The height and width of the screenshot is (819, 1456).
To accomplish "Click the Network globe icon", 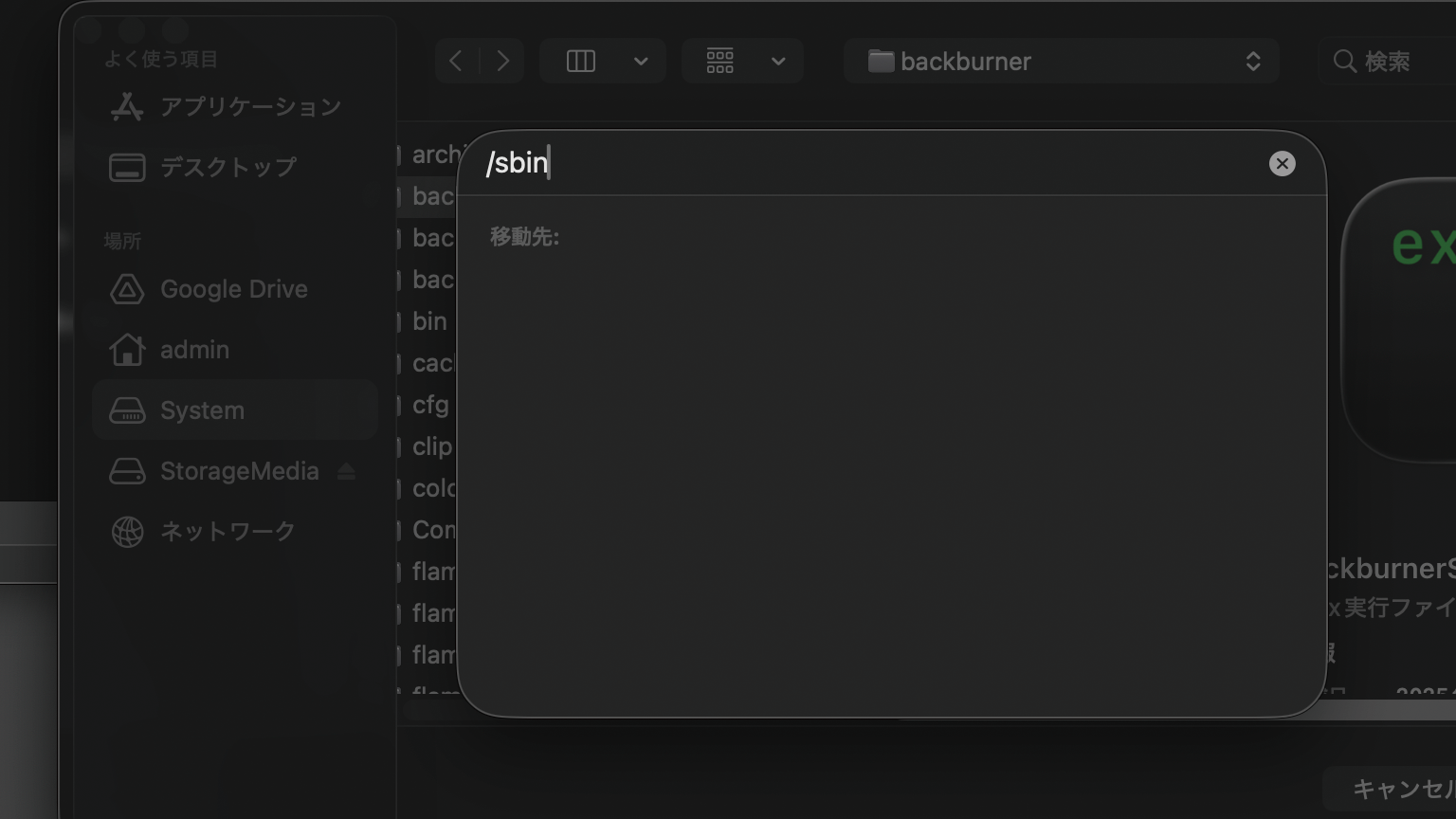I will (127, 532).
